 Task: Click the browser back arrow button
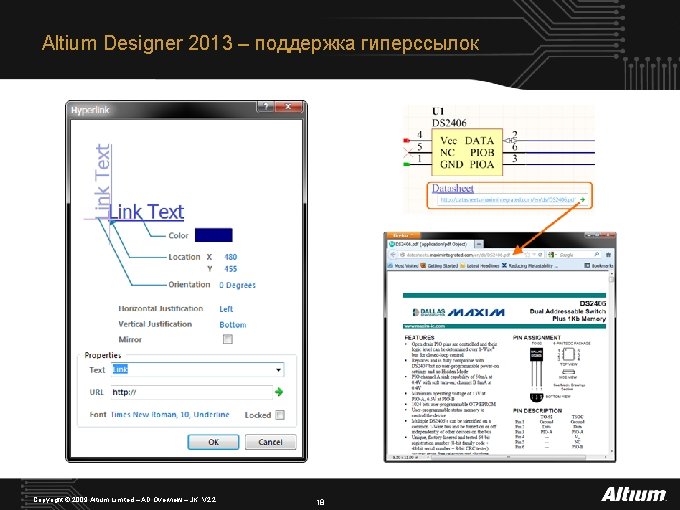coord(393,255)
